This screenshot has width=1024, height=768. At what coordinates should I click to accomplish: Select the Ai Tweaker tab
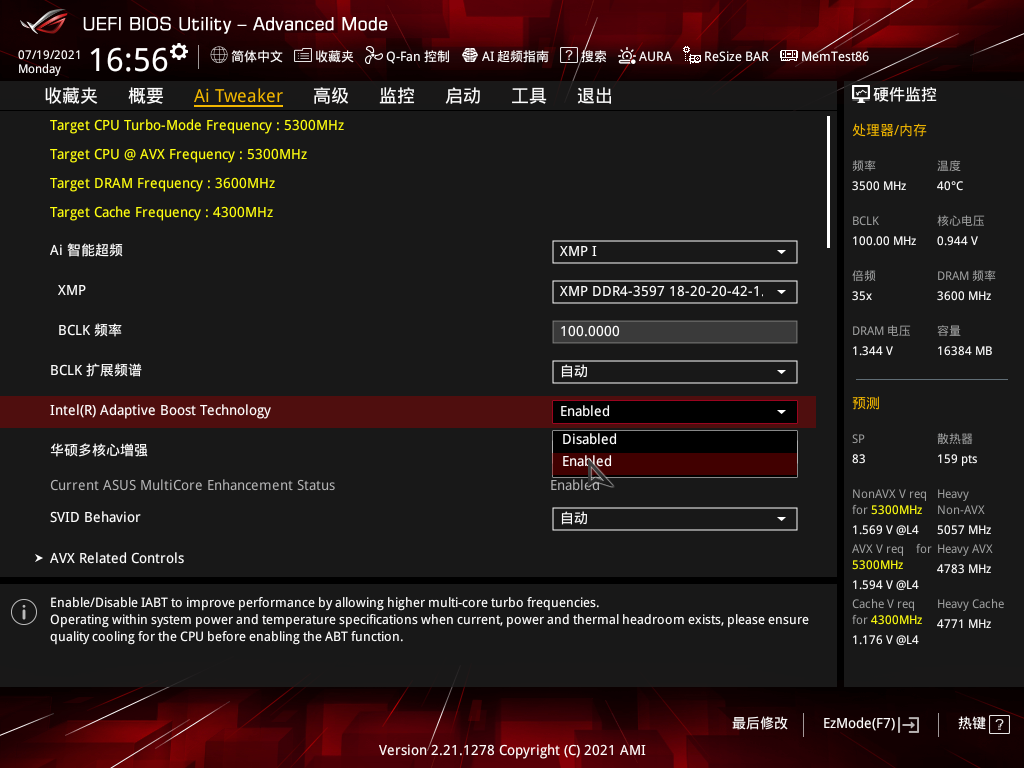238,96
